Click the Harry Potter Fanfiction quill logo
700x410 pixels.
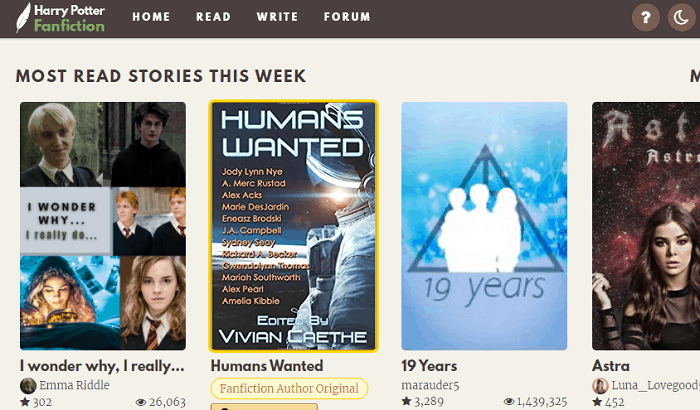tap(60, 18)
